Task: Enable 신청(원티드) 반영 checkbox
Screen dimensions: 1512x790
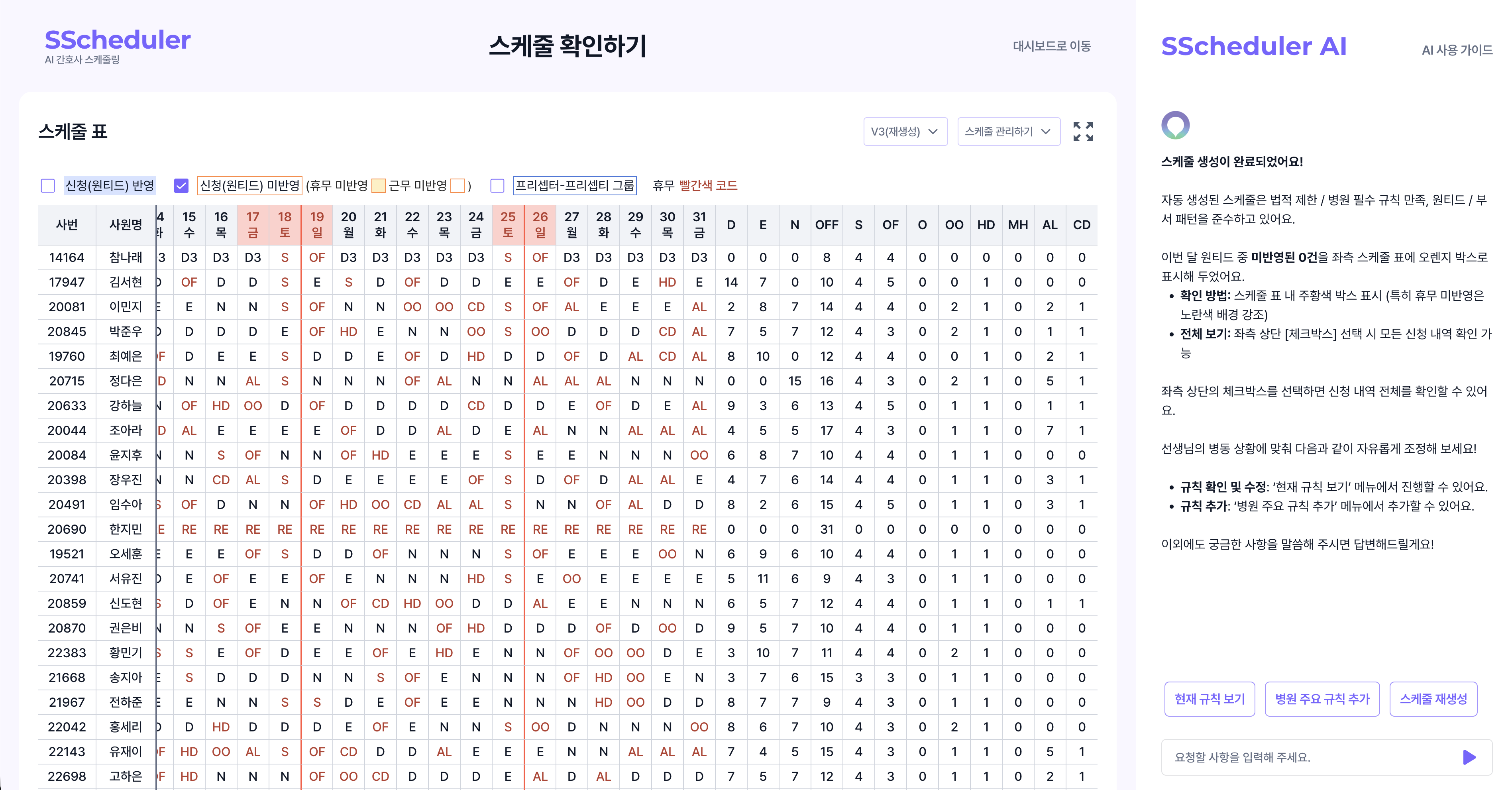Action: [x=48, y=186]
